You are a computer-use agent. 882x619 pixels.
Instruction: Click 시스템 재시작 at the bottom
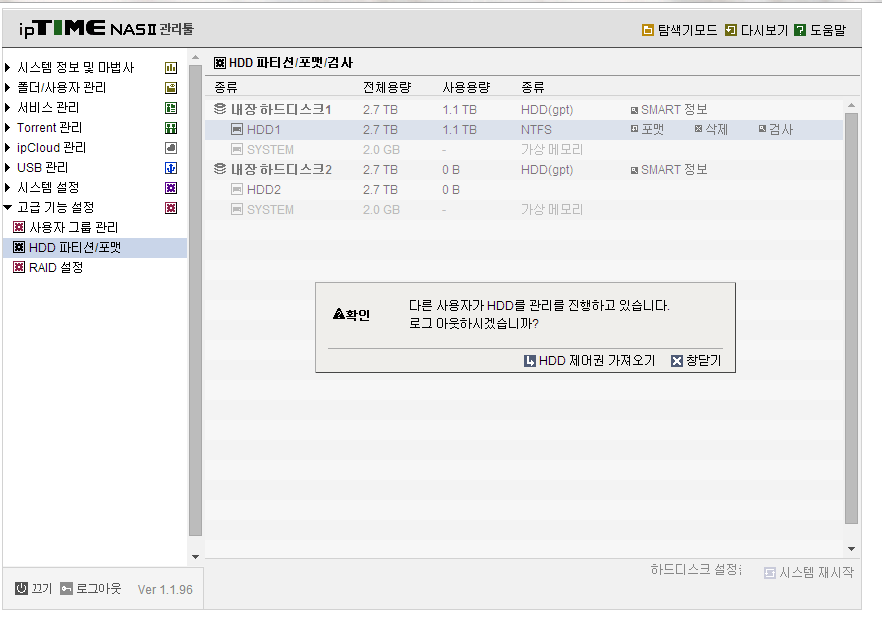point(809,573)
